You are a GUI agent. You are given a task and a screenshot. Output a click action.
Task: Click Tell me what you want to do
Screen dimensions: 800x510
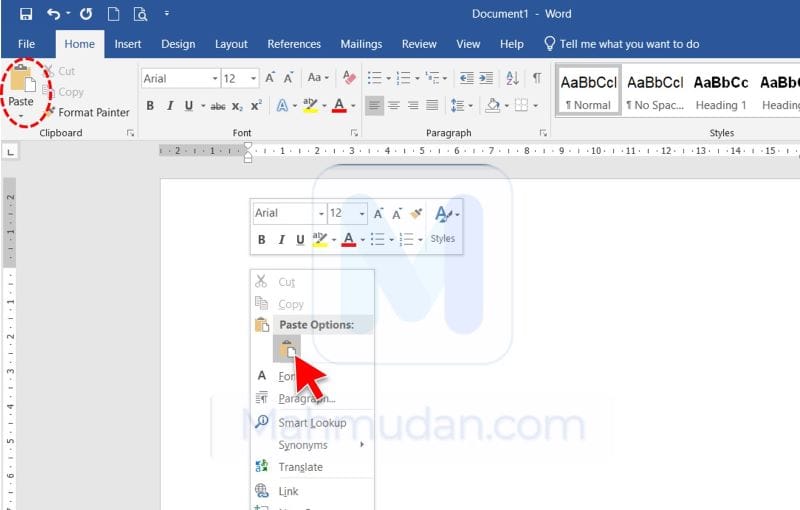pyautogui.click(x=629, y=44)
